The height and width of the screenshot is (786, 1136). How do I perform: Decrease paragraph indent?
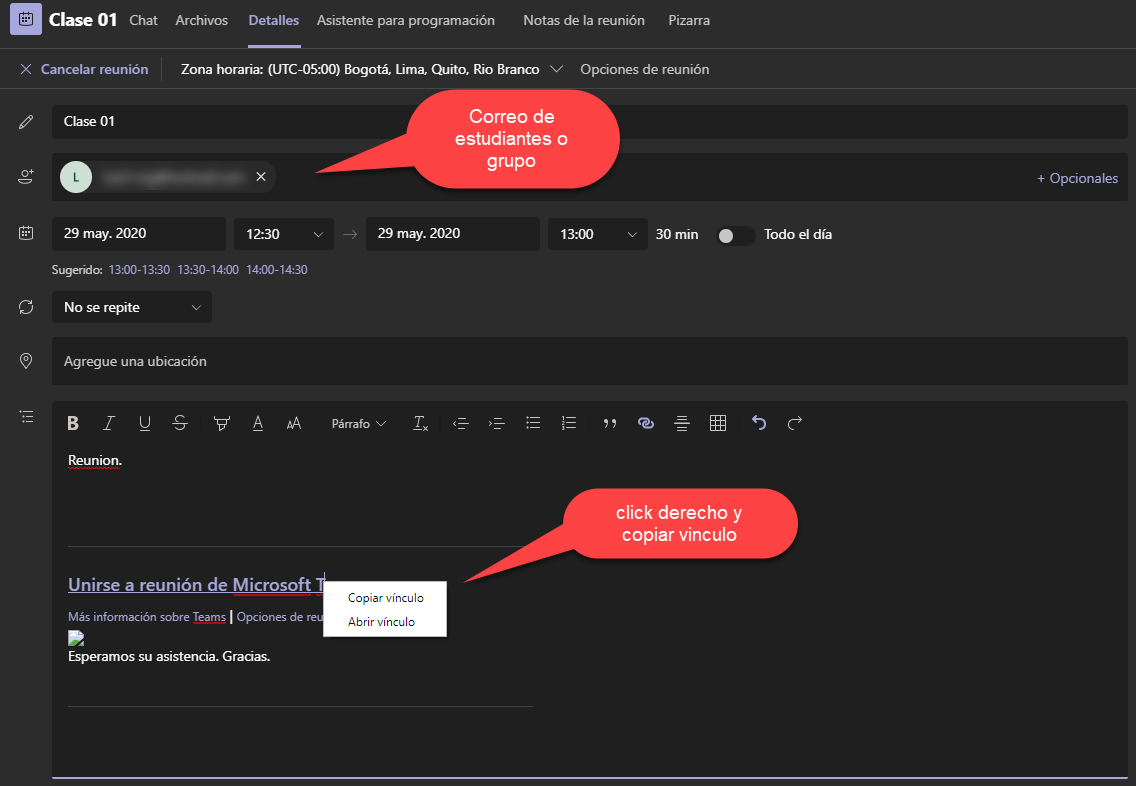coord(461,424)
